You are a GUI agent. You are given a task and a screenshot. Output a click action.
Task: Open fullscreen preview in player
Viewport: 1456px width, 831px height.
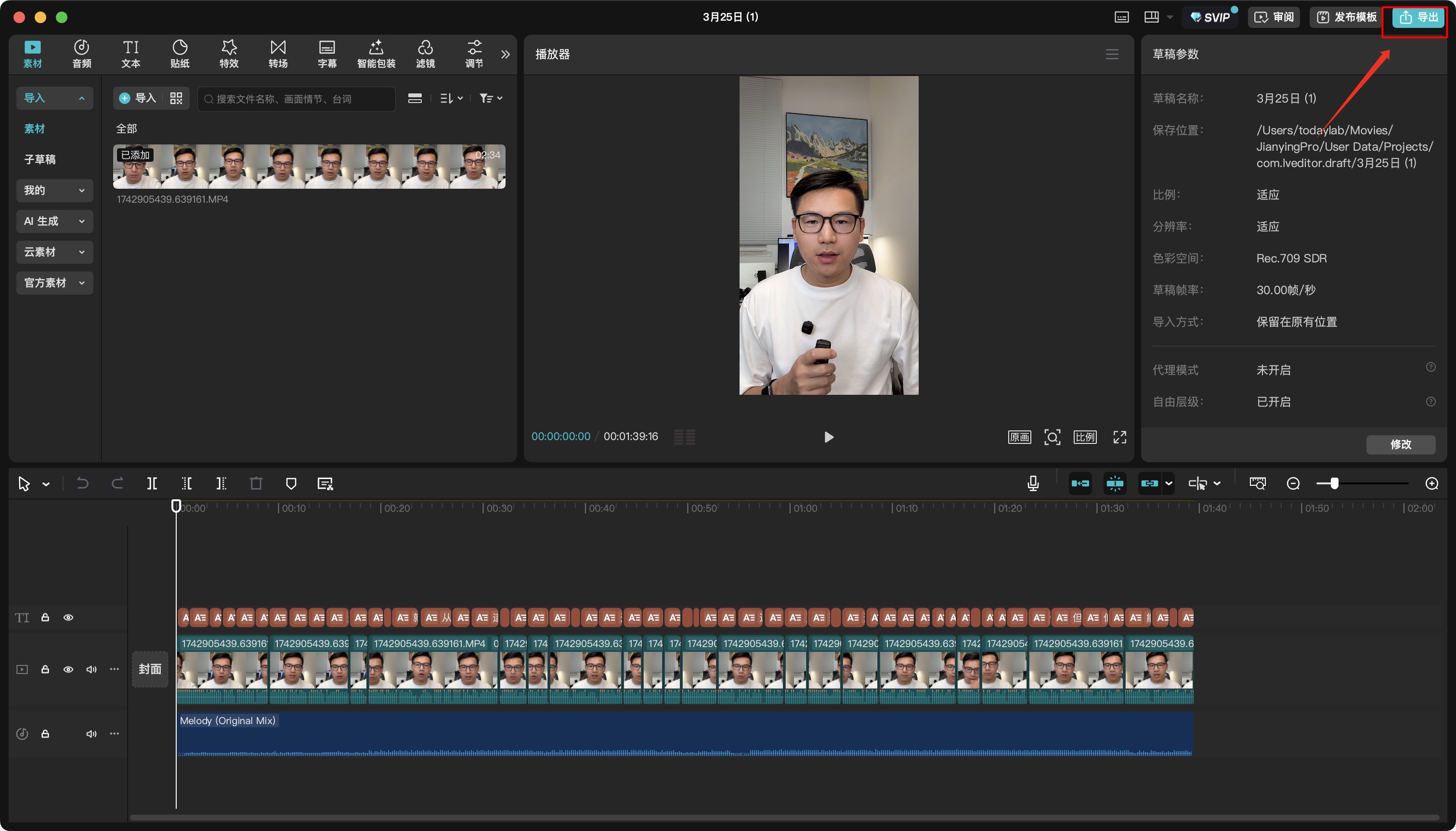point(1120,437)
